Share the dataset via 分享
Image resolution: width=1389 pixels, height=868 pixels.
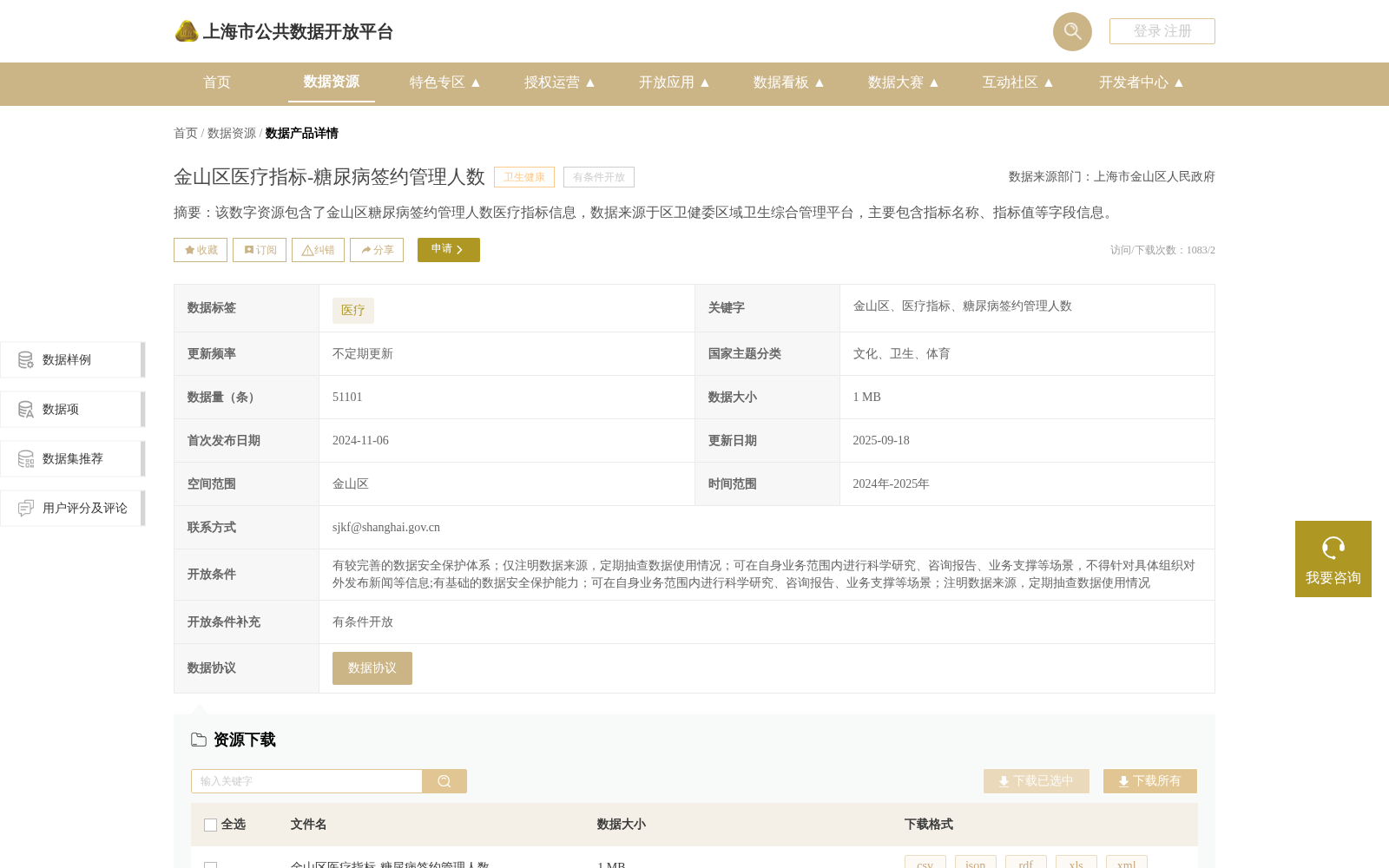[x=377, y=250]
